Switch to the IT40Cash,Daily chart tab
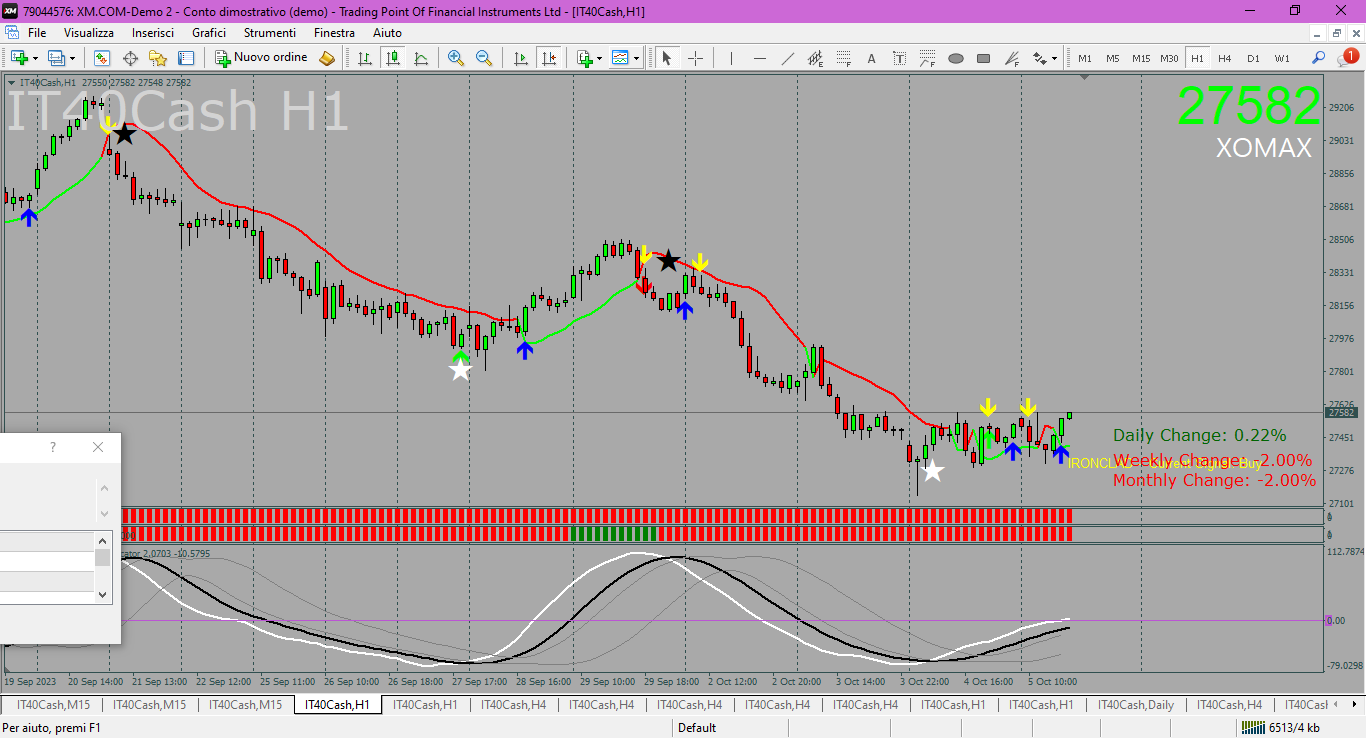The image size is (1366, 738). click(x=1136, y=705)
